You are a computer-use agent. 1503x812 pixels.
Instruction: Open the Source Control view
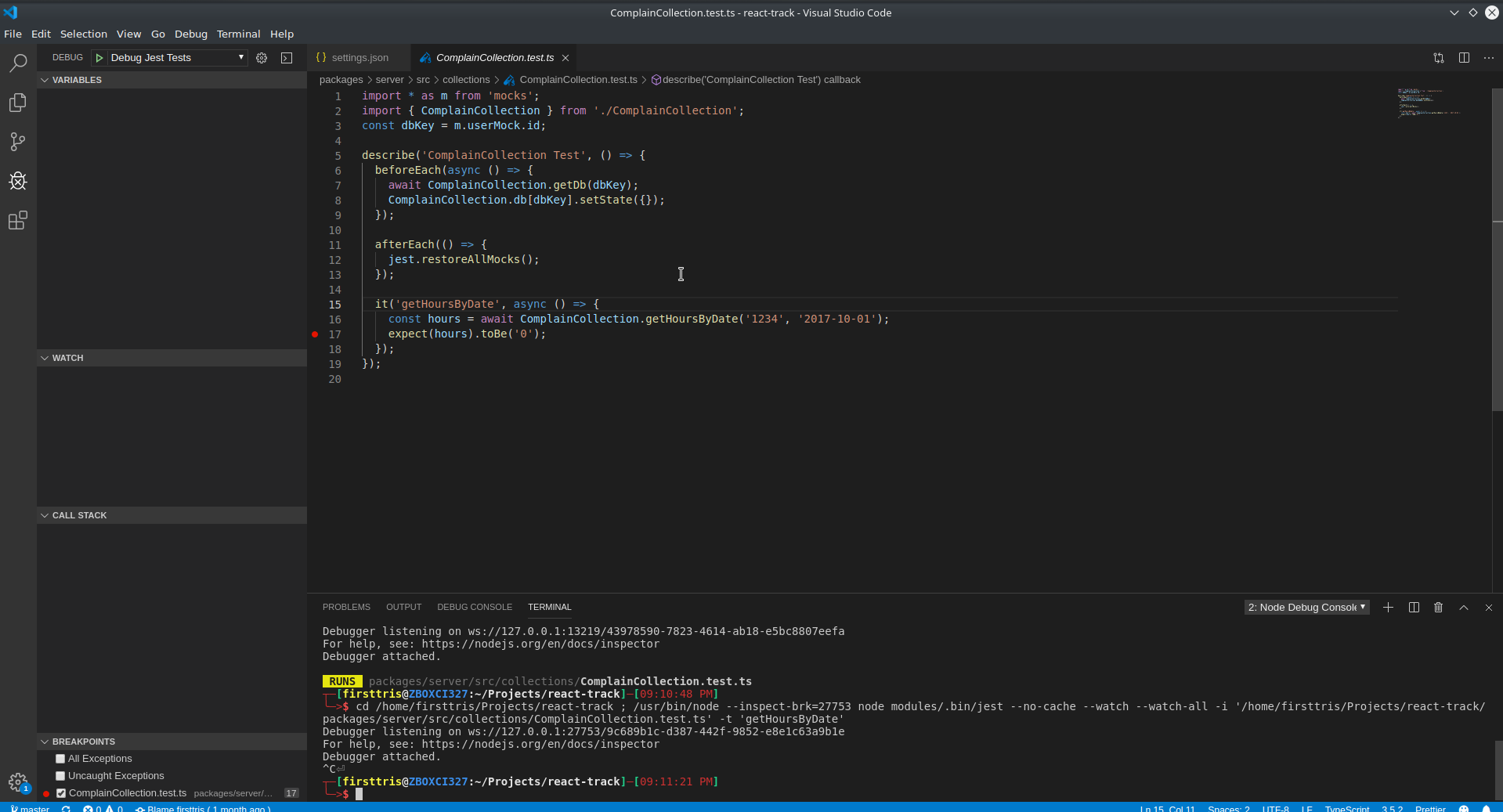(17, 142)
